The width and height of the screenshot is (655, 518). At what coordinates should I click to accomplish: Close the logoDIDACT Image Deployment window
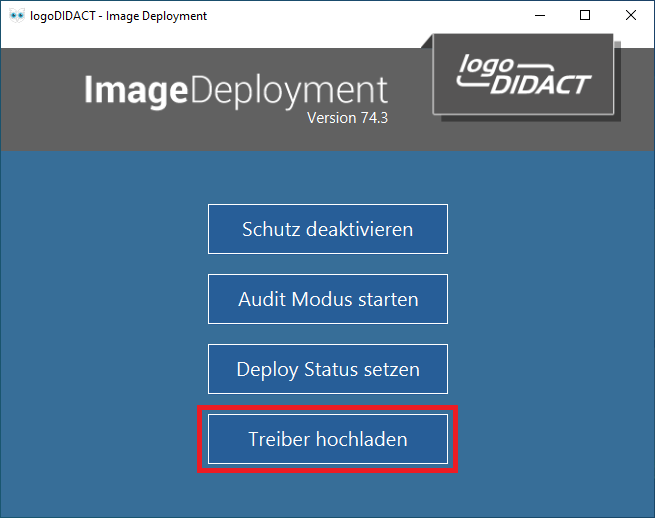click(x=631, y=15)
